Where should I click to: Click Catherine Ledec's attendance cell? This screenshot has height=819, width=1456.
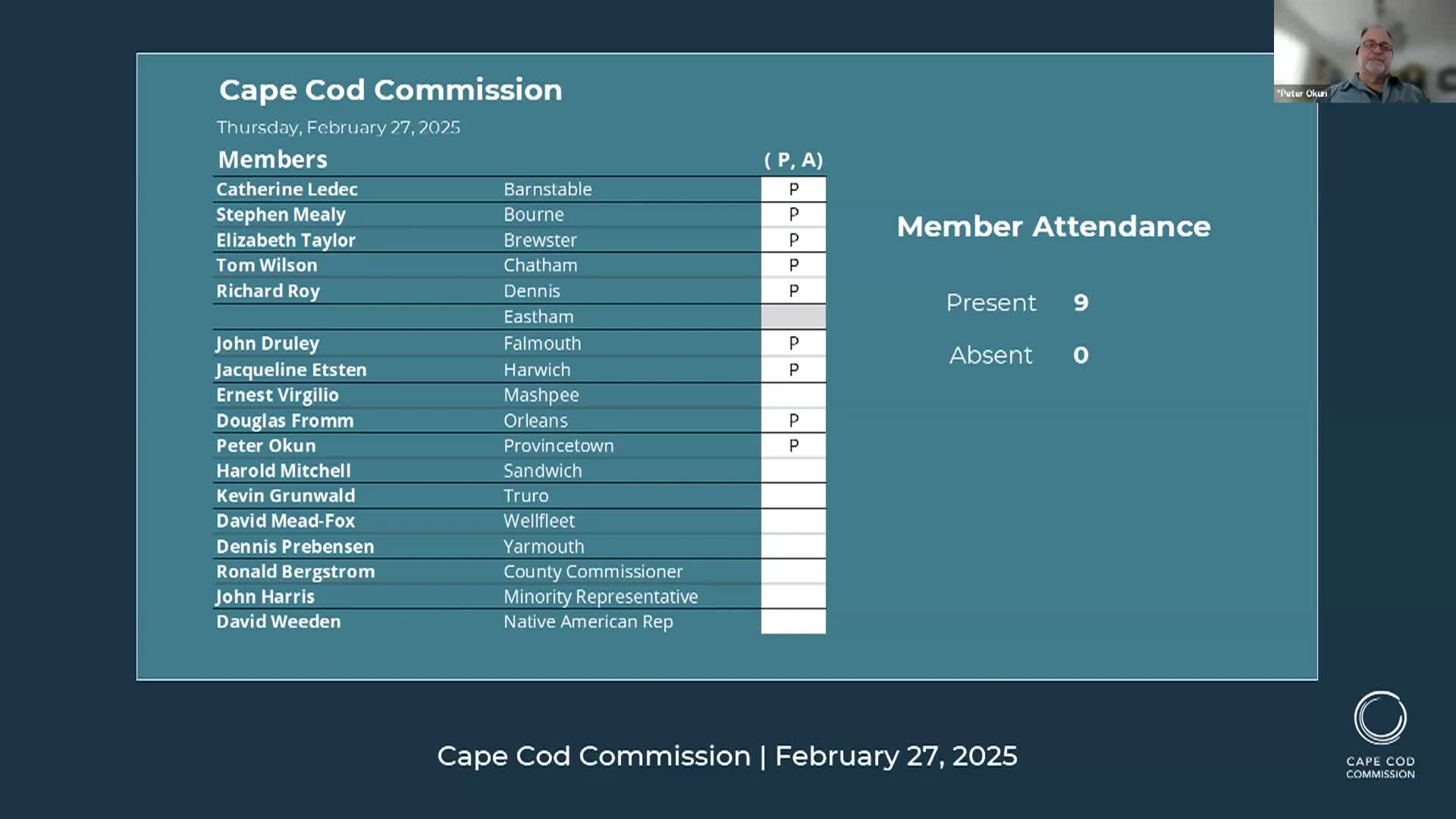tap(793, 189)
